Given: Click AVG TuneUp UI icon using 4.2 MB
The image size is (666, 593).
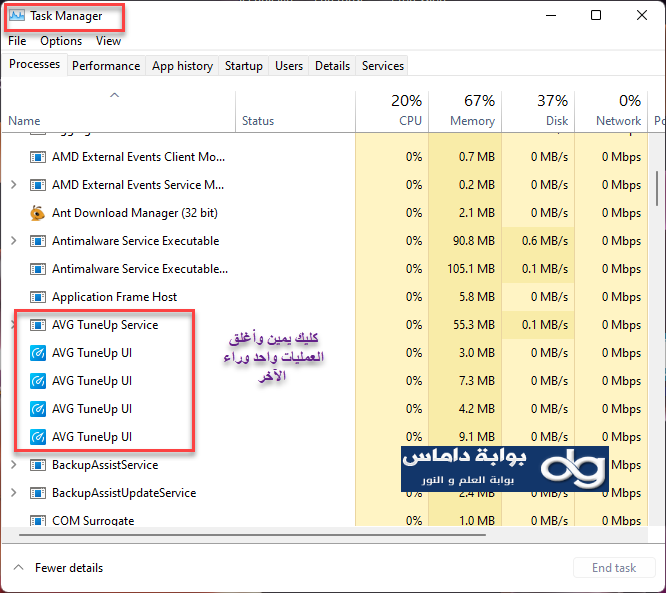Looking at the screenshot, I should [x=38, y=409].
